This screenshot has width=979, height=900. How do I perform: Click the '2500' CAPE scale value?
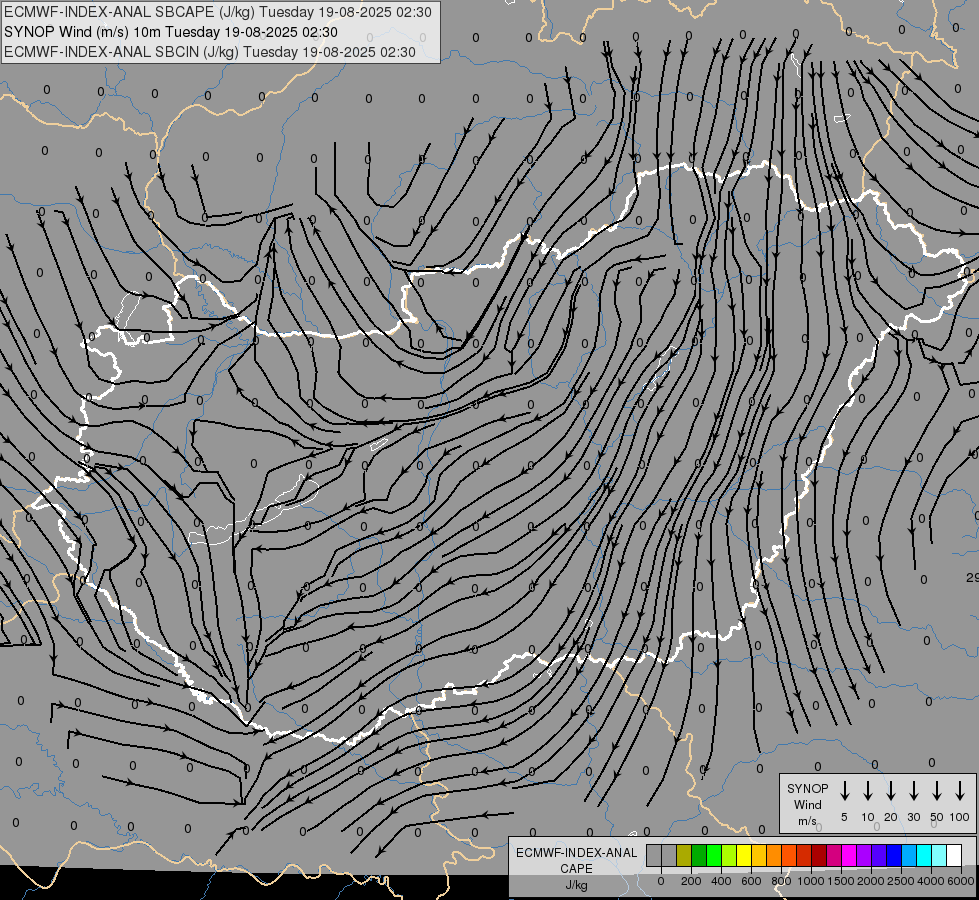(901, 881)
